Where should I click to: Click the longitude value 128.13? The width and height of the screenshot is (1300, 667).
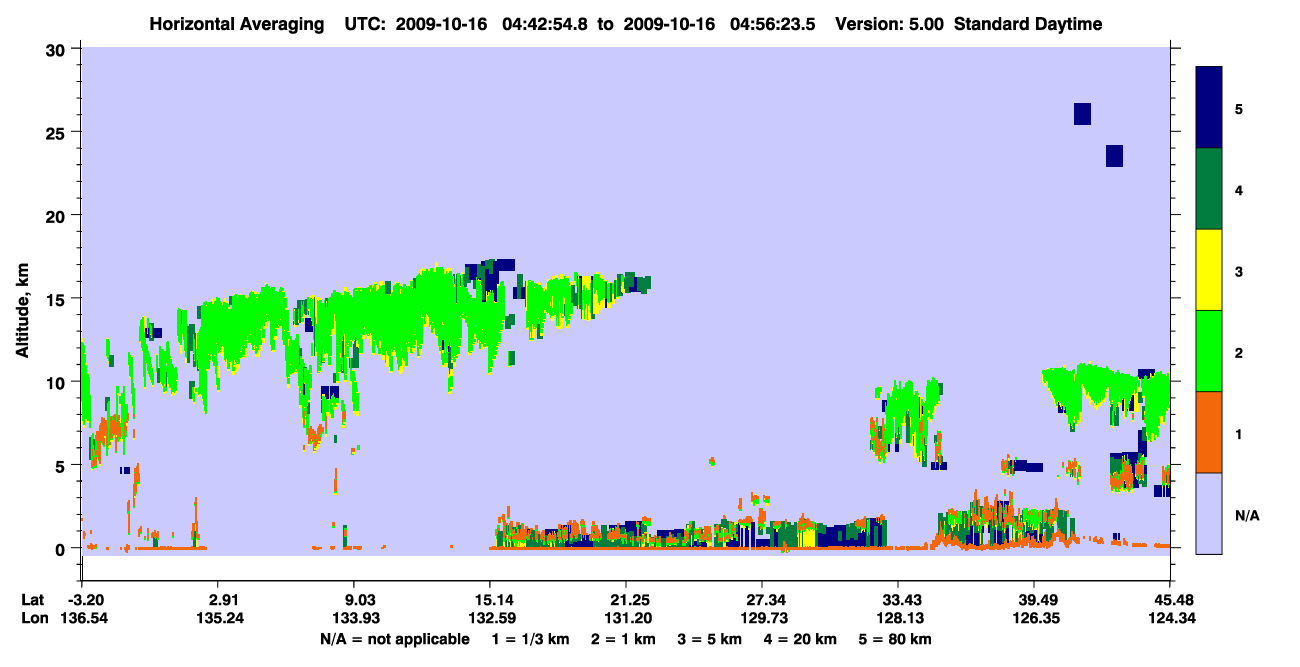(x=898, y=618)
